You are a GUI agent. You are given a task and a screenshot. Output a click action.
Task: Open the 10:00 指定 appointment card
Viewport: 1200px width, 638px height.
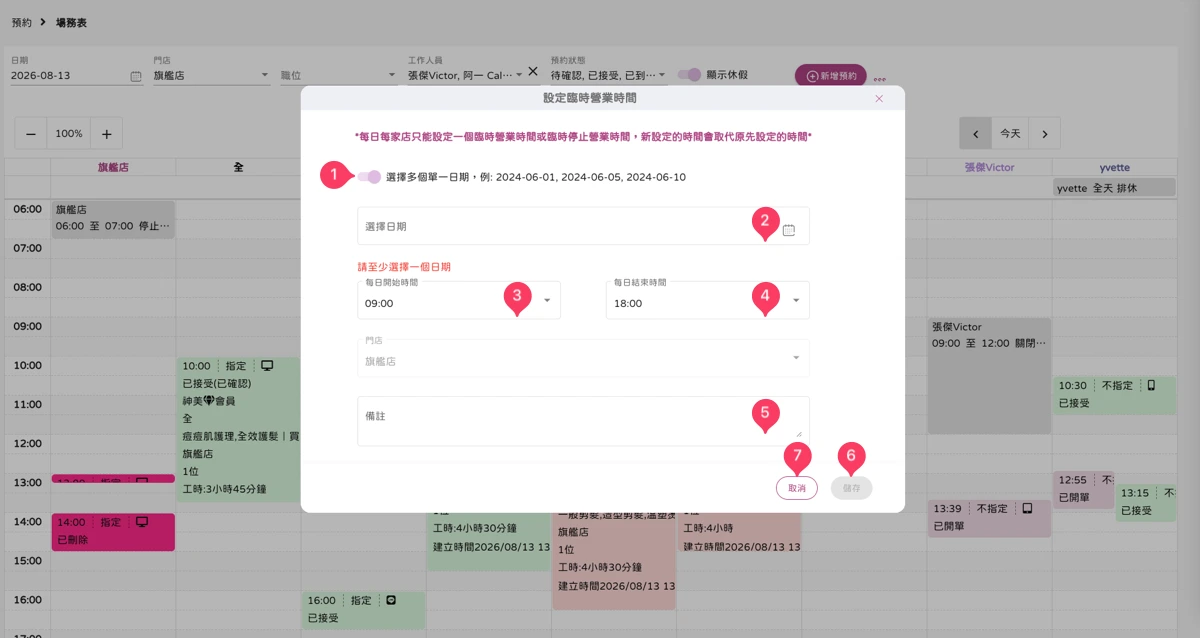click(238, 430)
